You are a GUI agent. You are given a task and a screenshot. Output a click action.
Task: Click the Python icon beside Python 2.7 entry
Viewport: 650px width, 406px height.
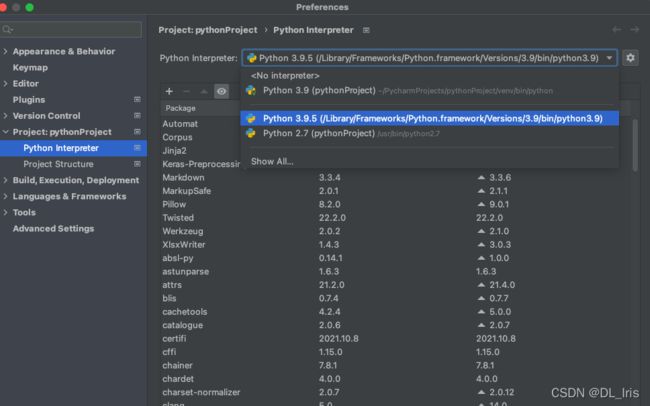click(251, 133)
